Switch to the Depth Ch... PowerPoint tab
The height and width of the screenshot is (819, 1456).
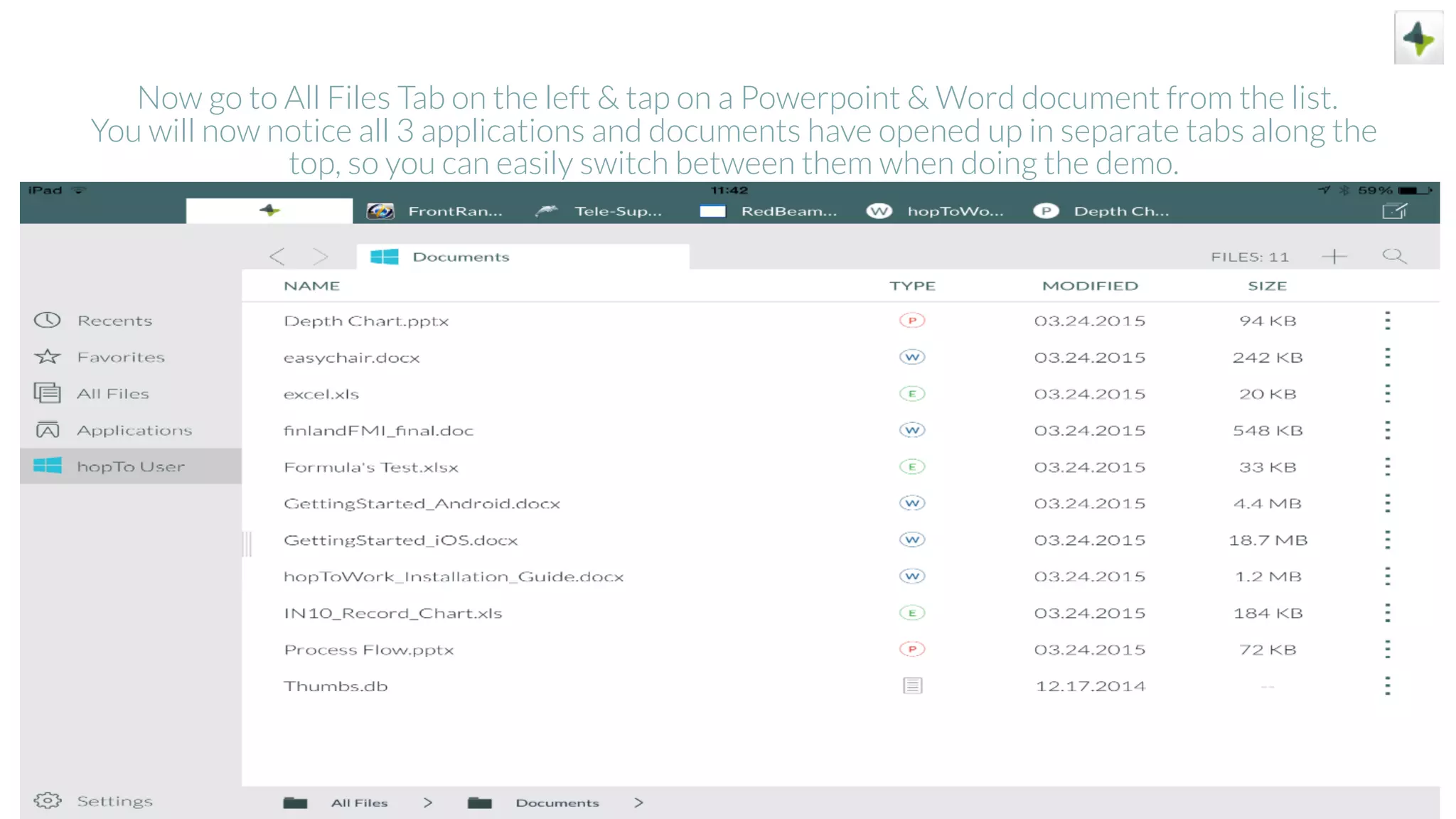tap(1101, 211)
